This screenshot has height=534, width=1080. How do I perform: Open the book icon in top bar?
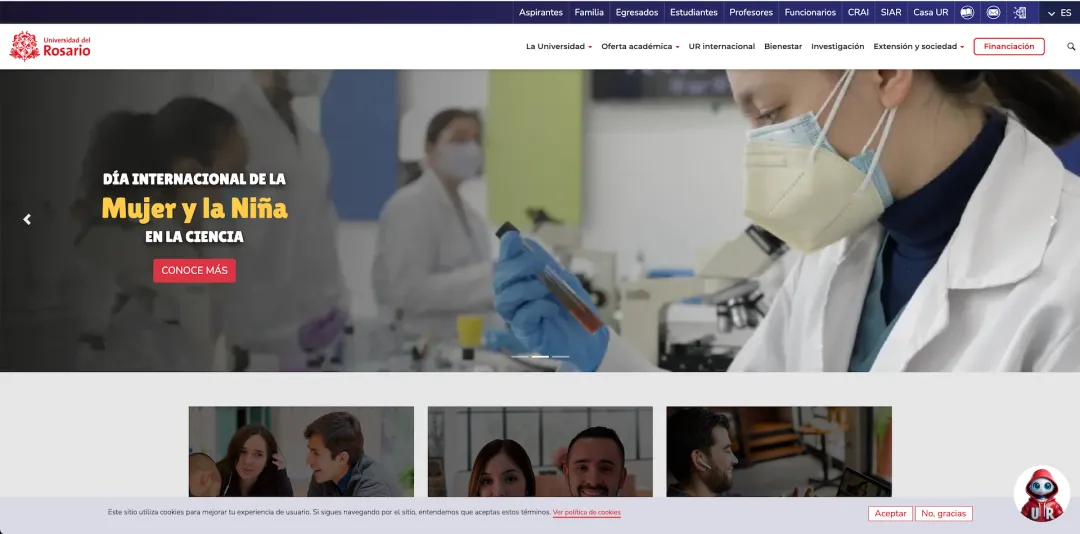[967, 13]
